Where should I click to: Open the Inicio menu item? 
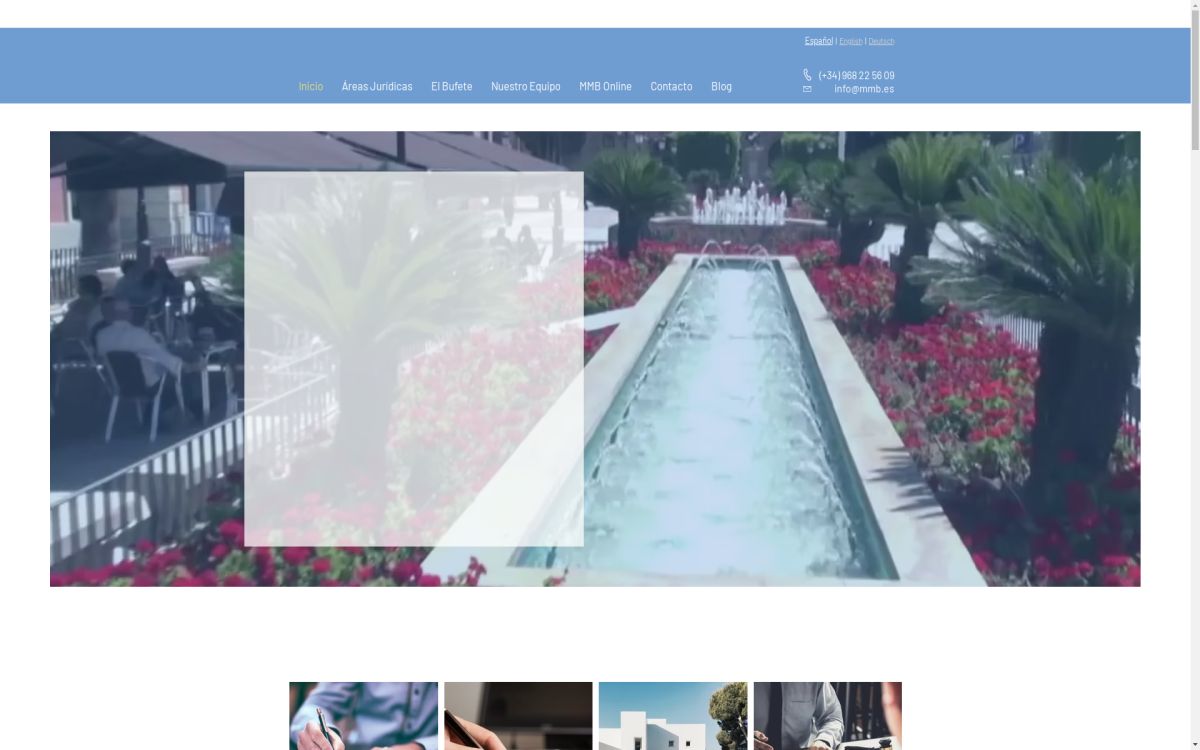tap(310, 86)
